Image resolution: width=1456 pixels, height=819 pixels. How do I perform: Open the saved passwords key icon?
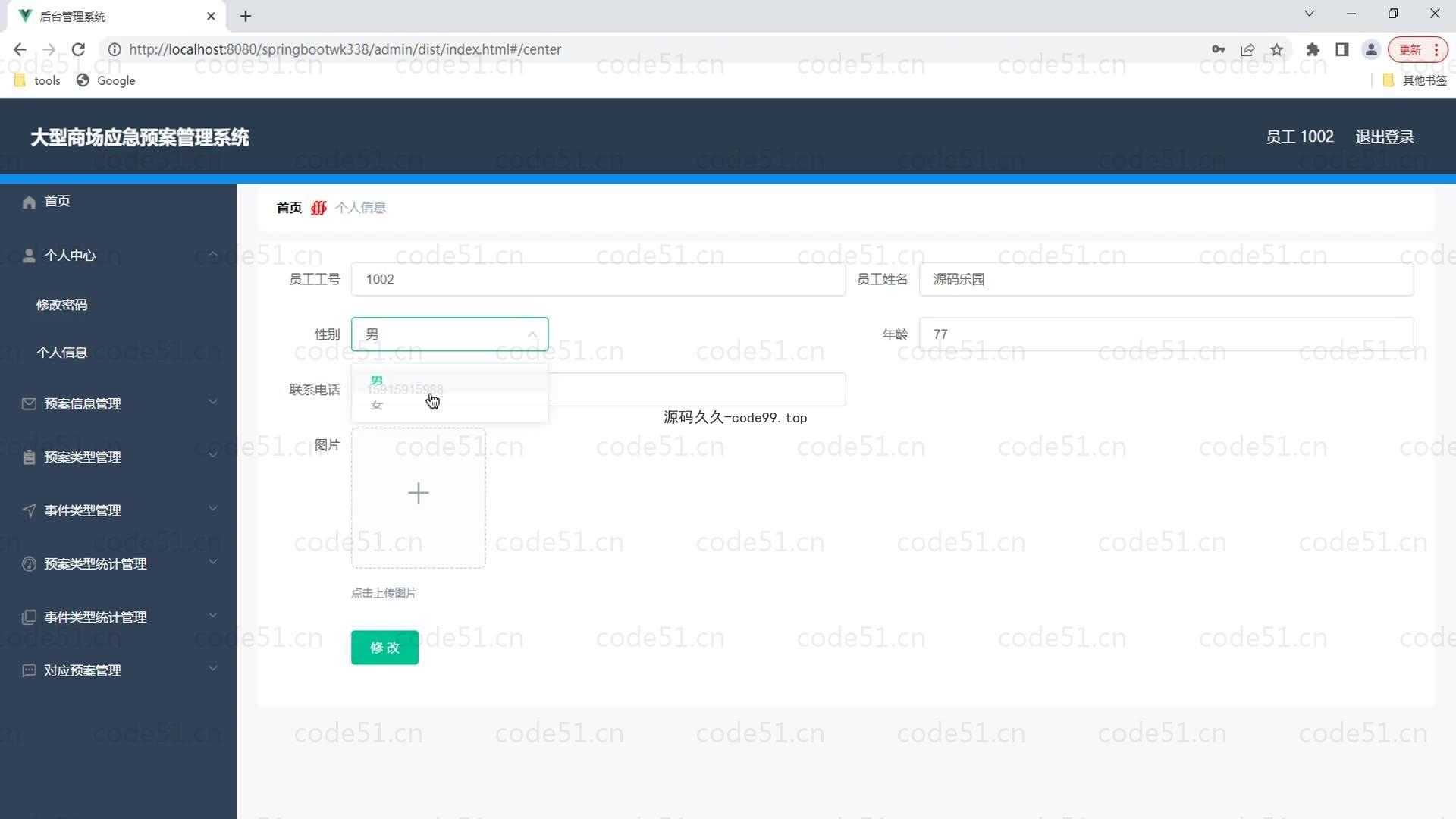click(x=1218, y=49)
